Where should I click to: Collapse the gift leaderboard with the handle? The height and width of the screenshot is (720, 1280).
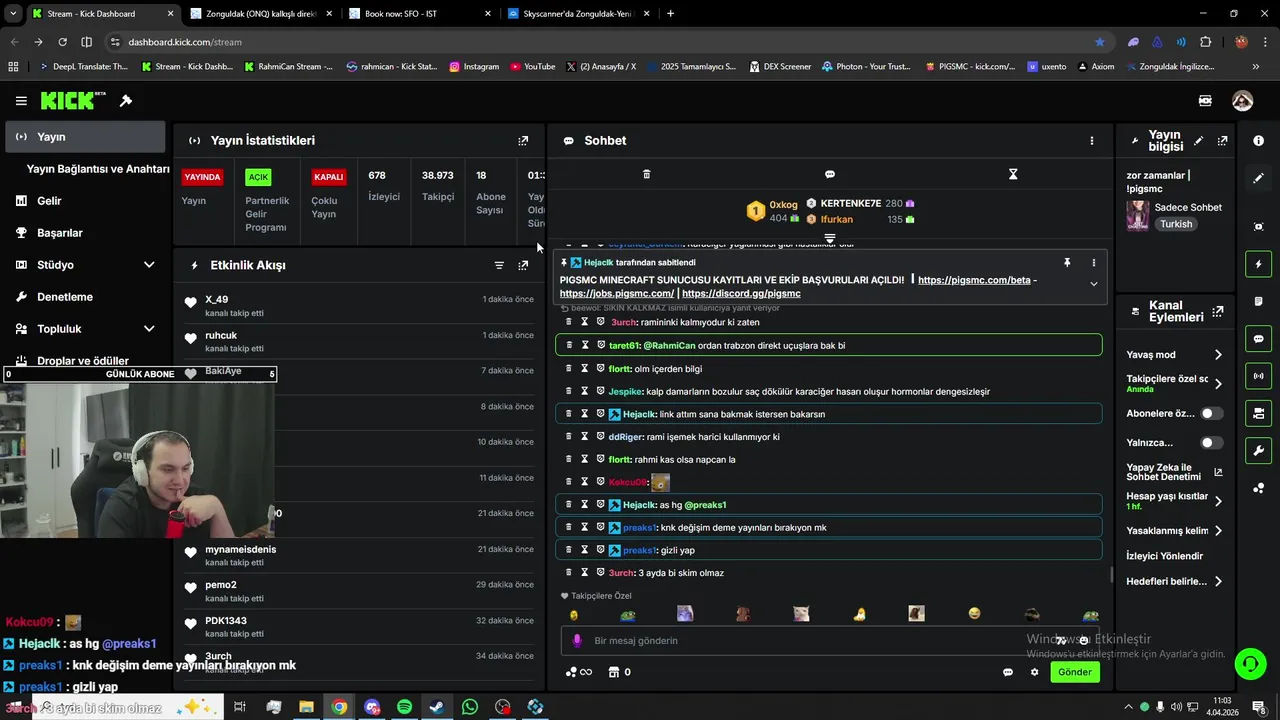click(829, 238)
